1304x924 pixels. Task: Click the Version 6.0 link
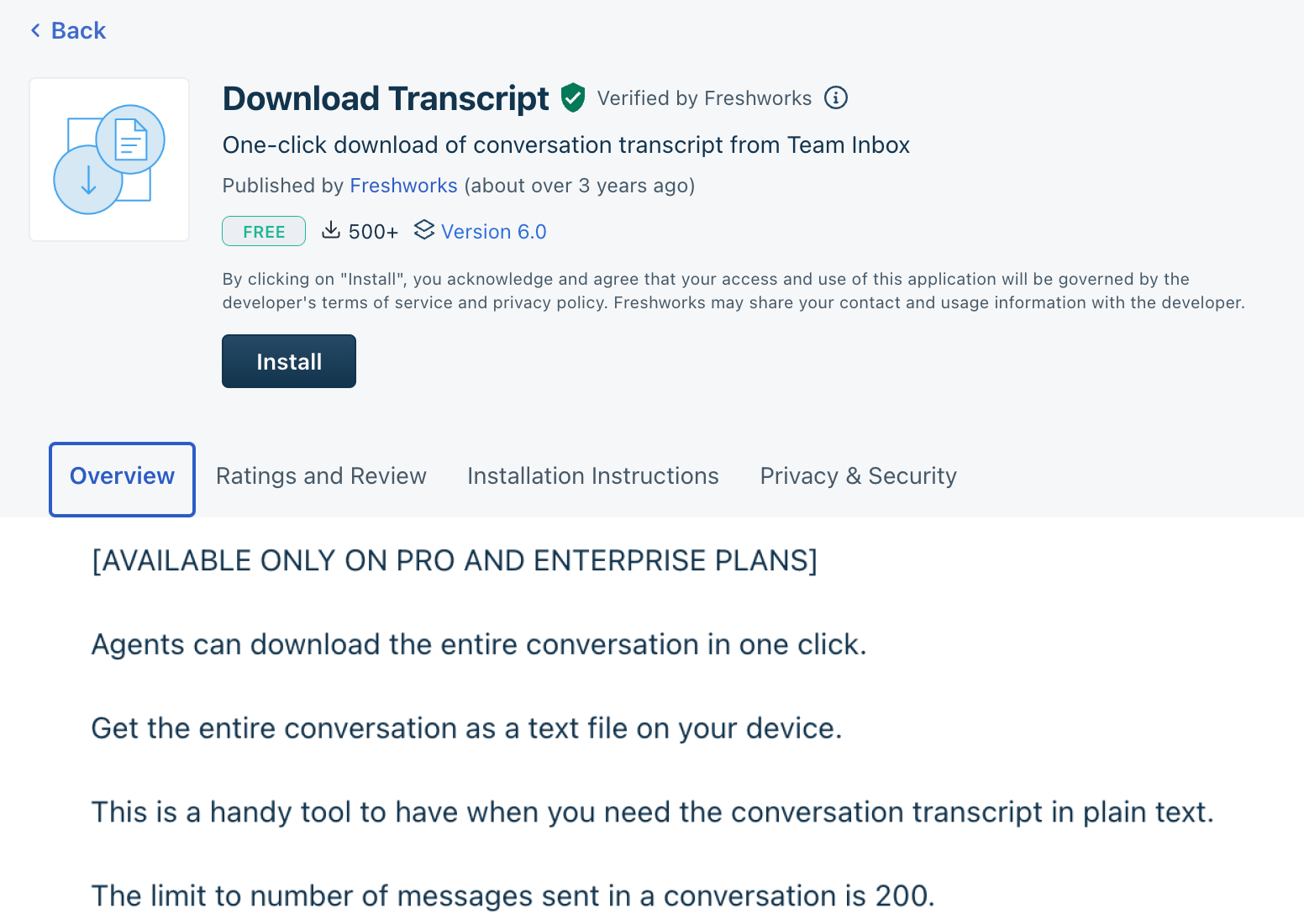pyautogui.click(x=494, y=231)
